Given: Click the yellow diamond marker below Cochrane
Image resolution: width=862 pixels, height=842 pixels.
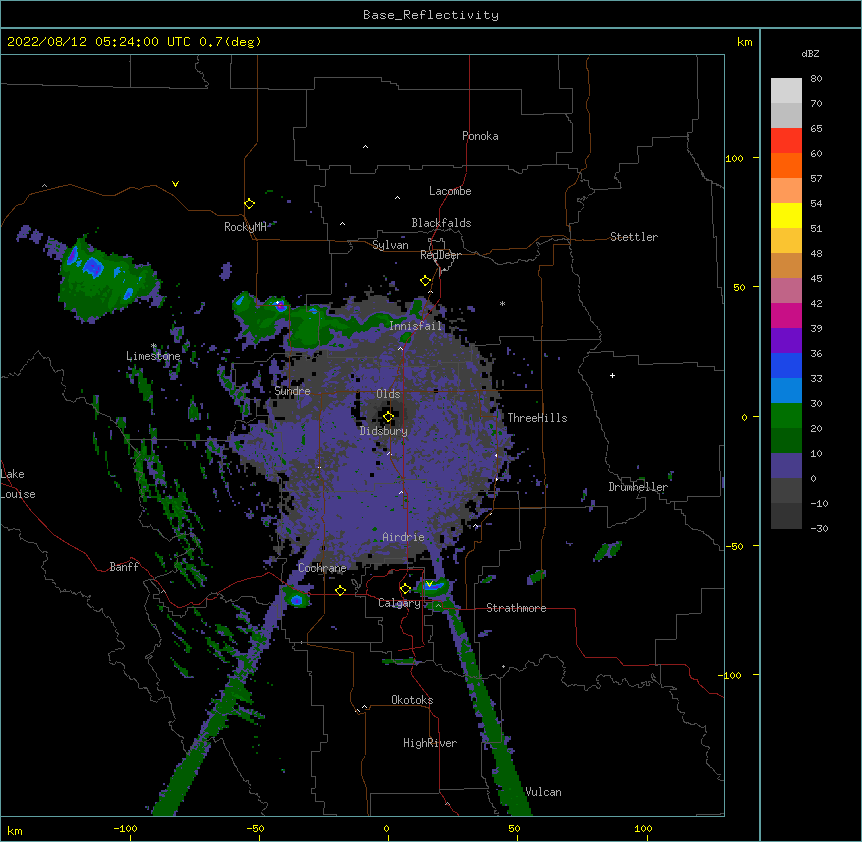Looking at the screenshot, I should click(340, 590).
